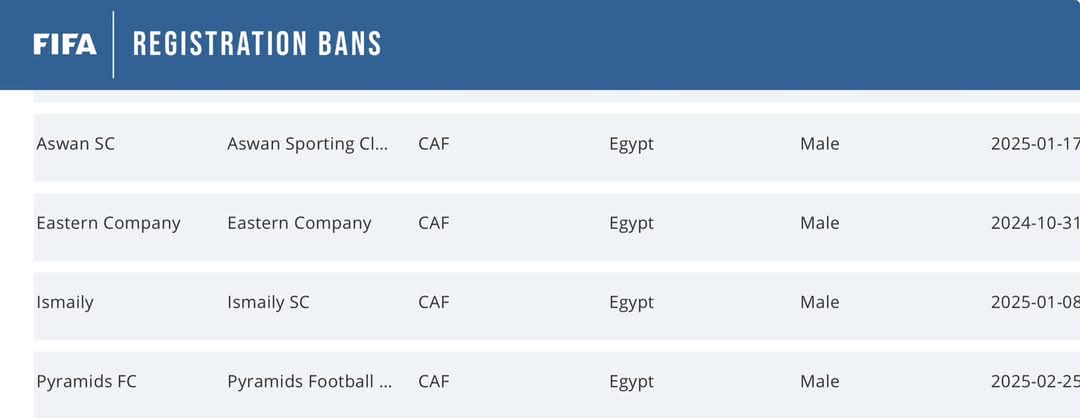The height and width of the screenshot is (418, 1080).
Task: Click Male gender cell in Pyramids FC row
Action: point(820,382)
